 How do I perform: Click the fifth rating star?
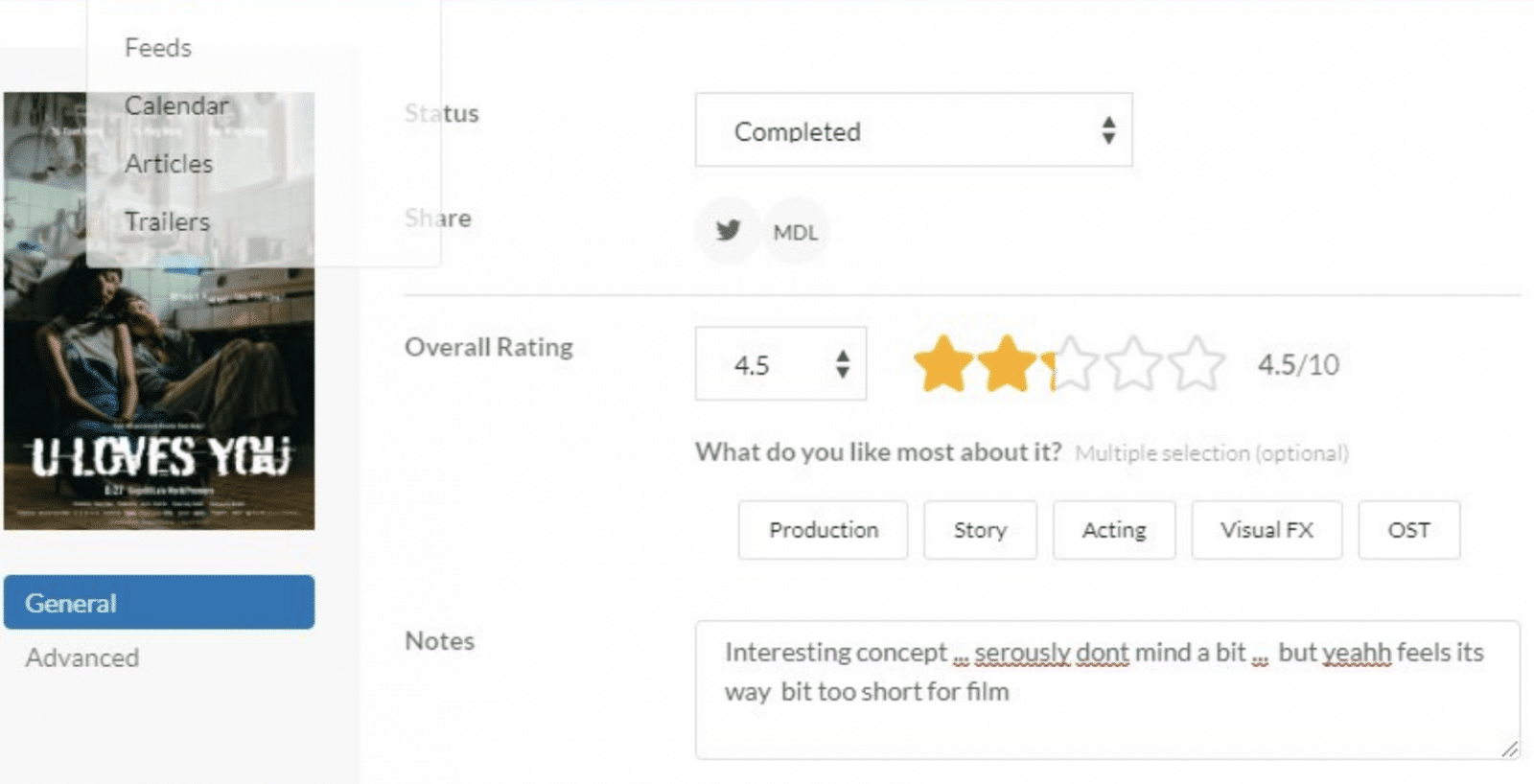[x=1197, y=364]
